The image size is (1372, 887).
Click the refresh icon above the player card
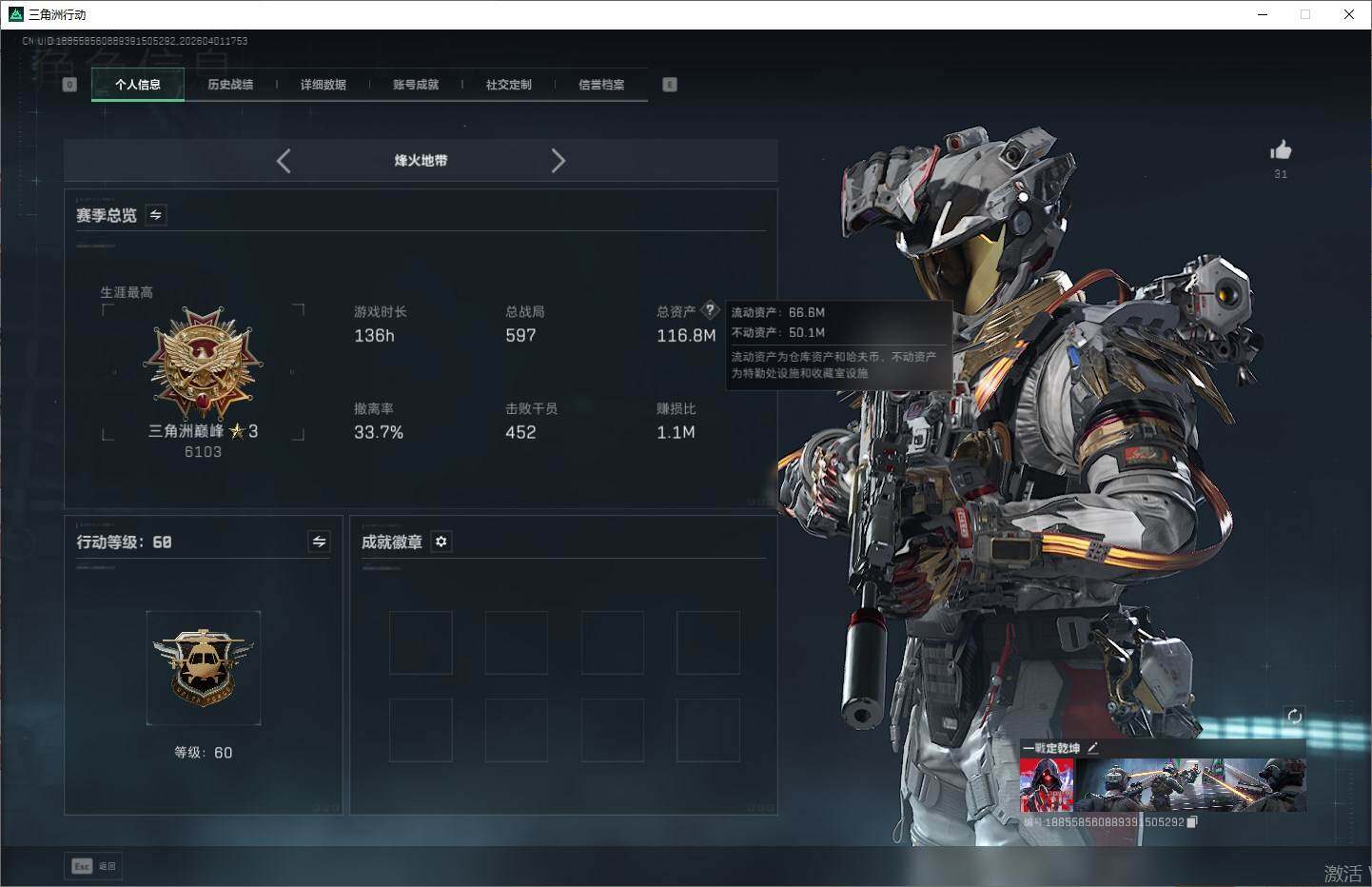[x=1294, y=717]
